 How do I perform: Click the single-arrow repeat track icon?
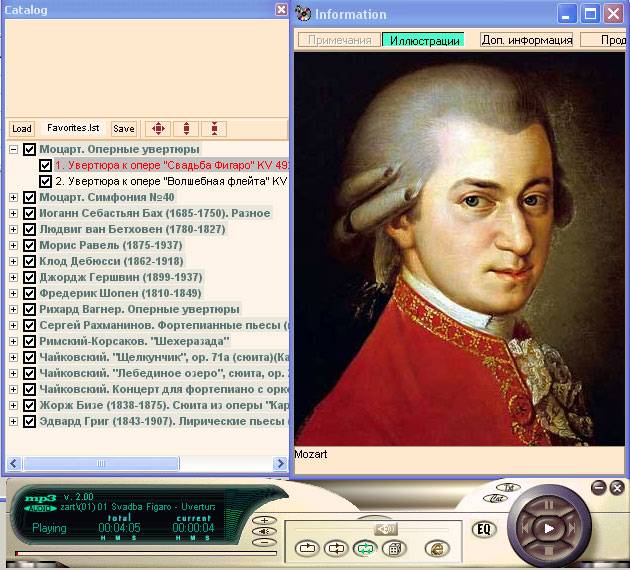coord(307,548)
